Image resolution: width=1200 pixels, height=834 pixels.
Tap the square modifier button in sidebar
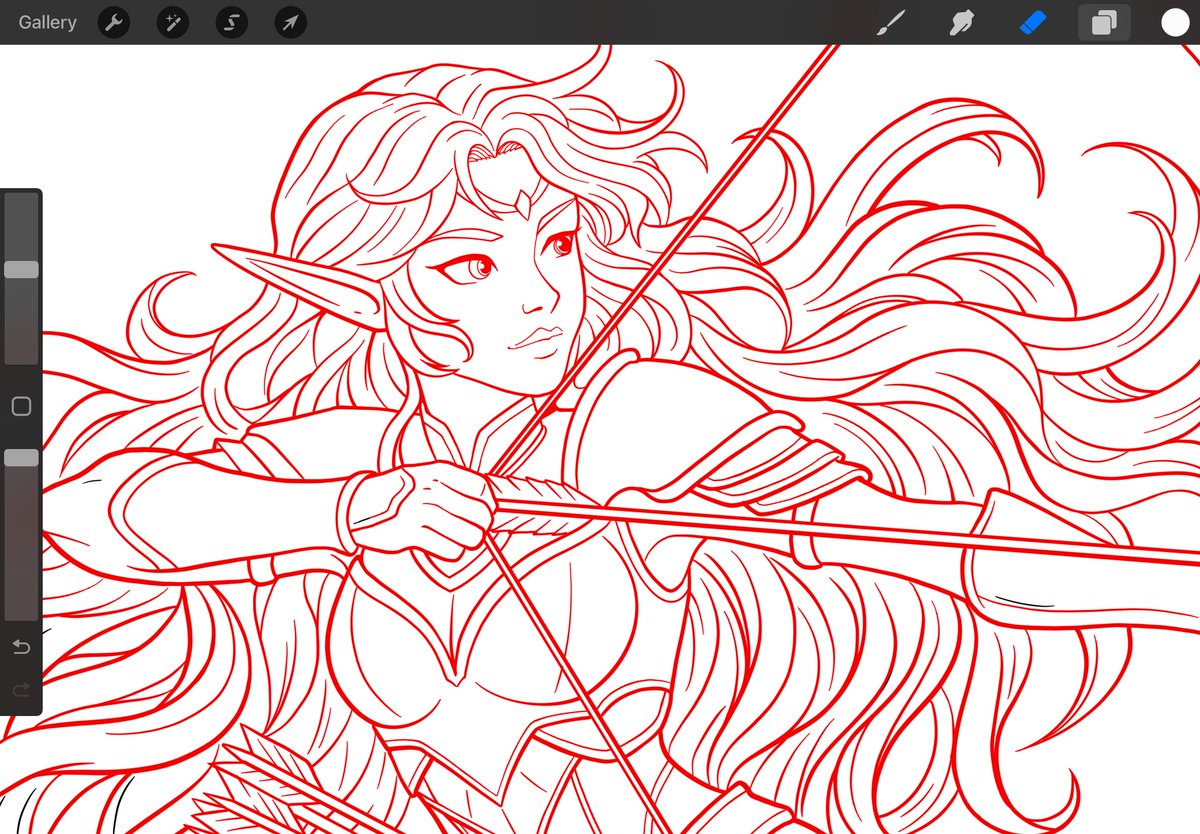(21, 406)
